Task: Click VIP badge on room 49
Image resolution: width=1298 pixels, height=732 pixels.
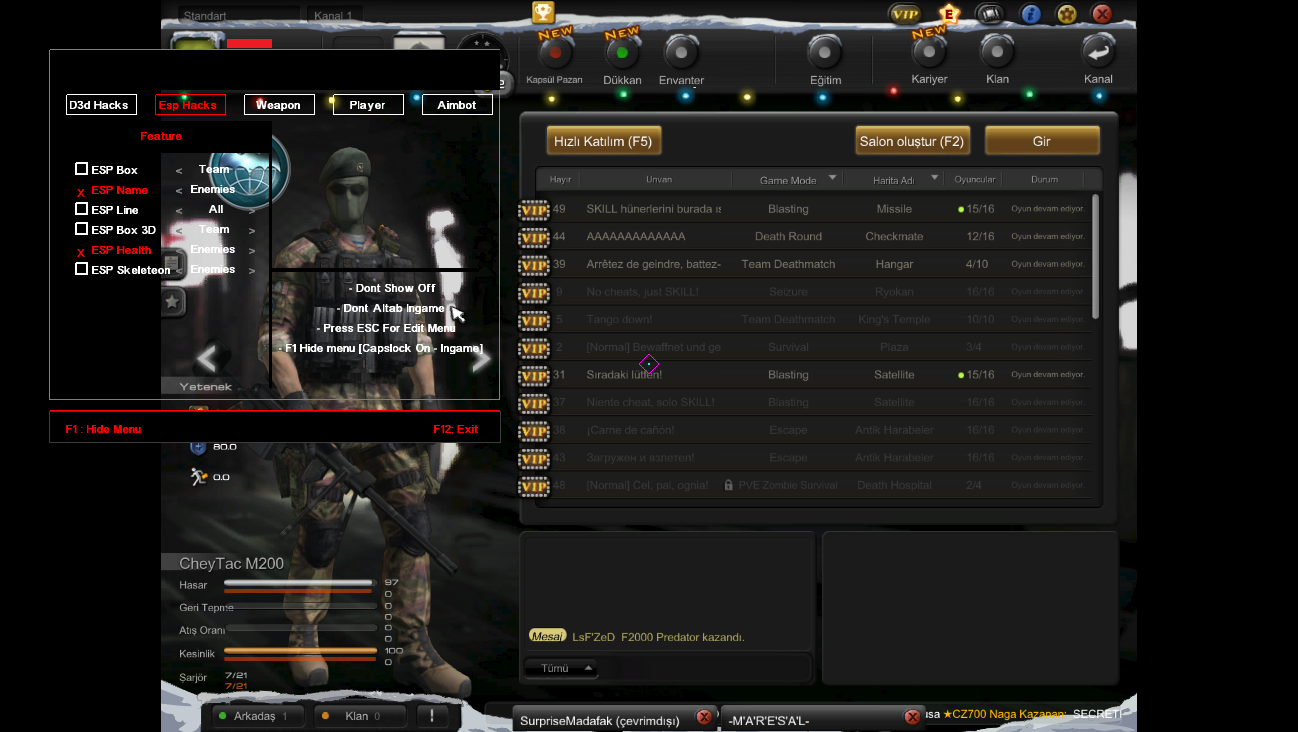Action: 534,210
